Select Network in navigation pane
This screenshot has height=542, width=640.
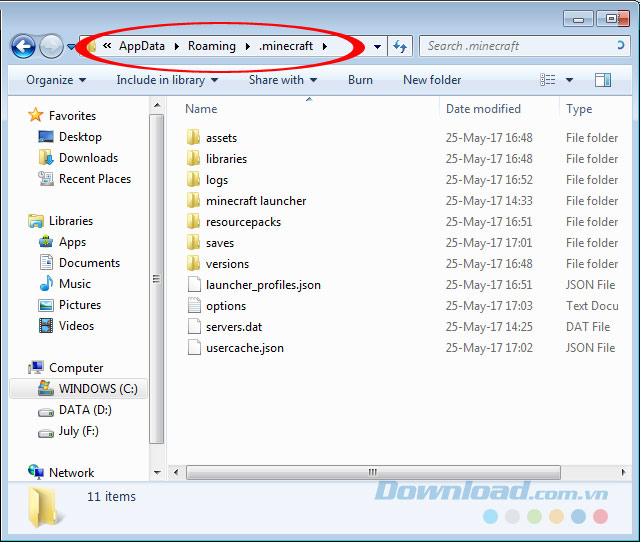pos(61,473)
